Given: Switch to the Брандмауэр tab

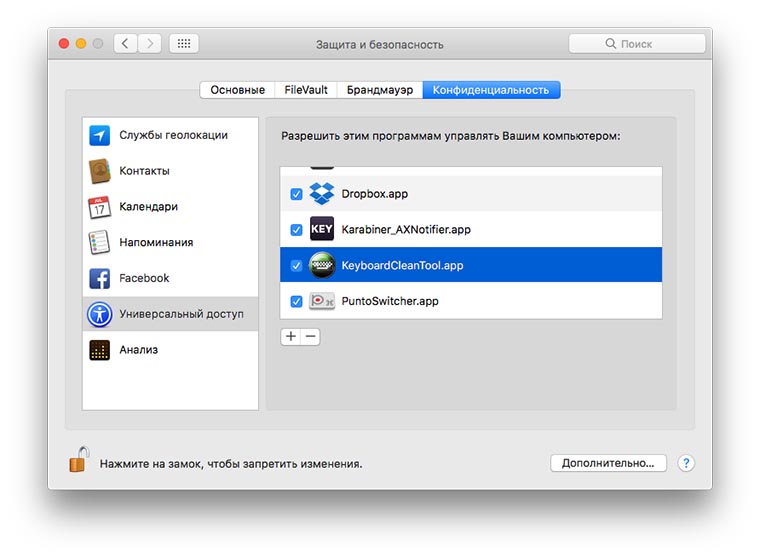Looking at the screenshot, I should [x=380, y=90].
